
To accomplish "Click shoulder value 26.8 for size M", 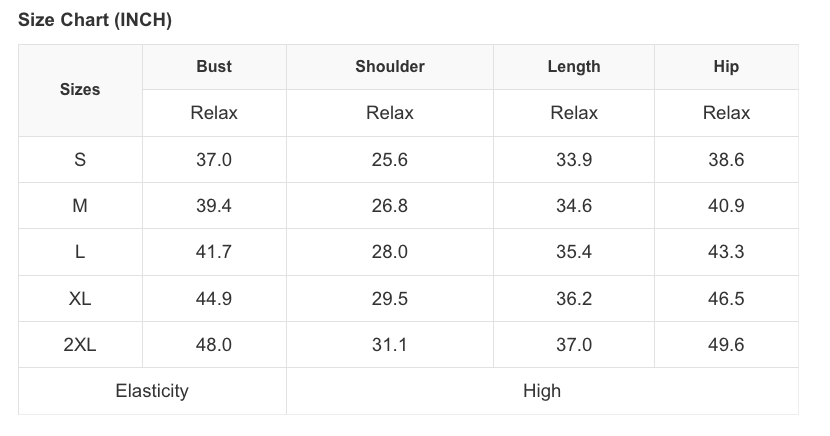I will click(x=390, y=206).
